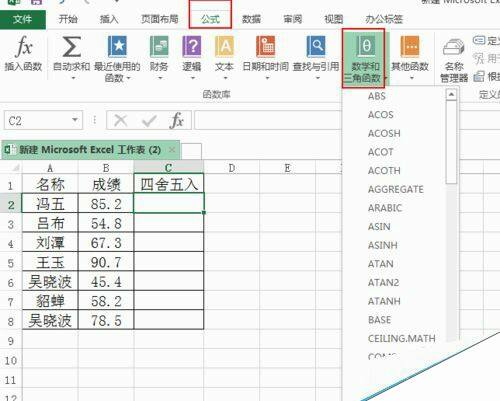
Task: Expand the Financial functions dropdown arrow
Action: click(x=160, y=78)
